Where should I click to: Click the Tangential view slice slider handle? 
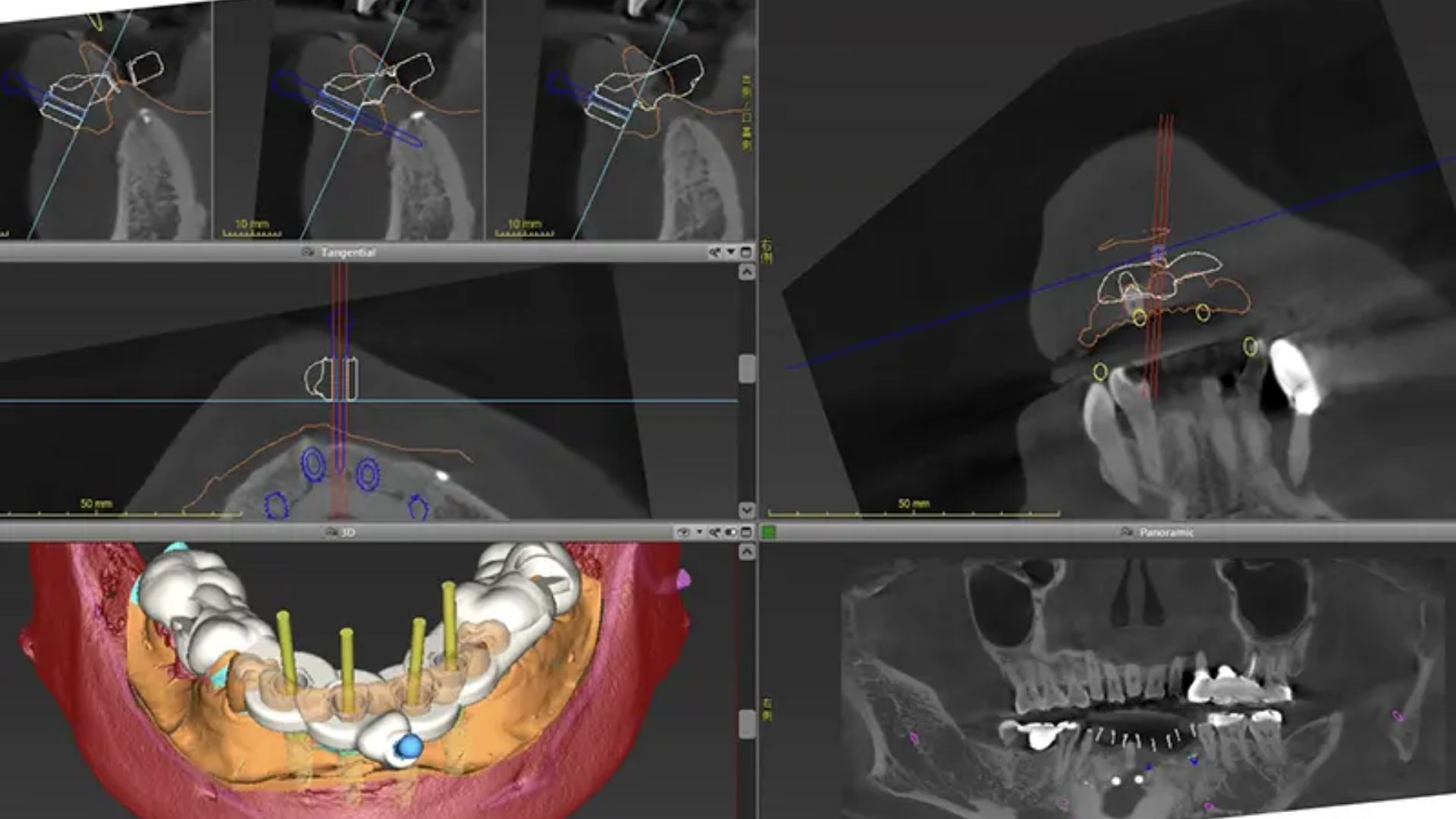[747, 369]
